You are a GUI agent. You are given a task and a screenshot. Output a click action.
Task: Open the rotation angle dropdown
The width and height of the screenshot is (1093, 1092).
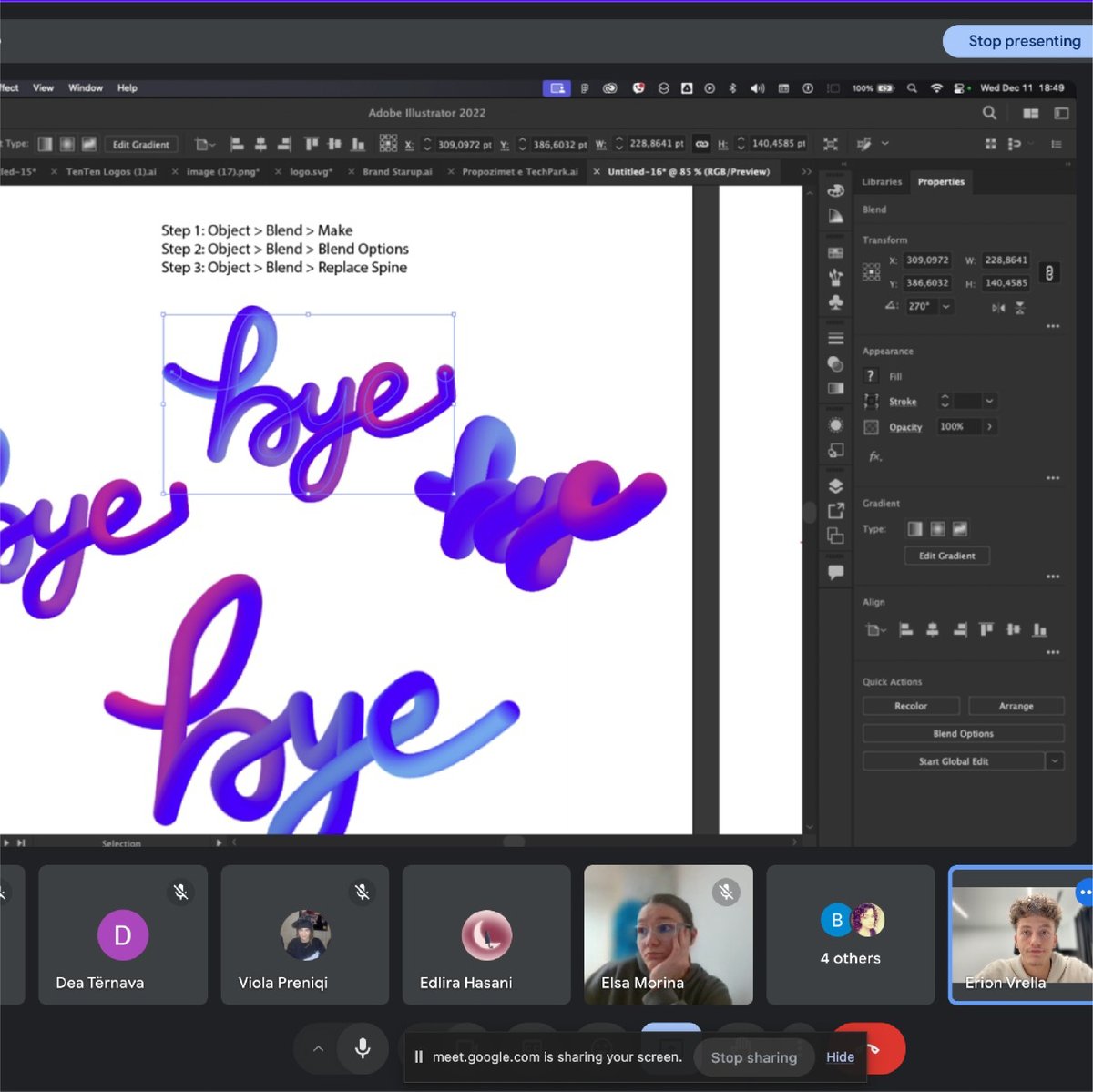tap(946, 307)
